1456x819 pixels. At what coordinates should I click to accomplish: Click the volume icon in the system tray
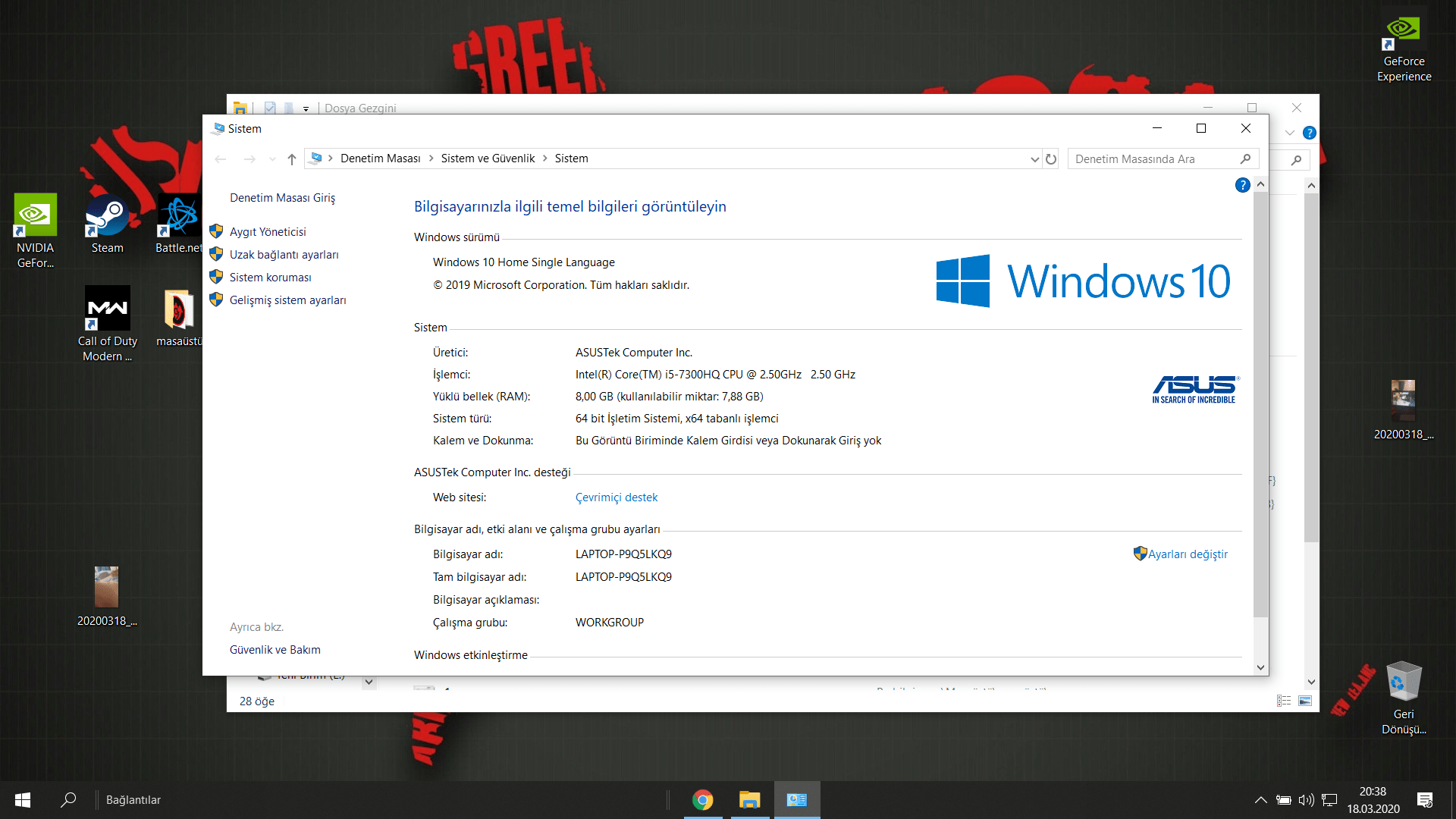(1306, 800)
